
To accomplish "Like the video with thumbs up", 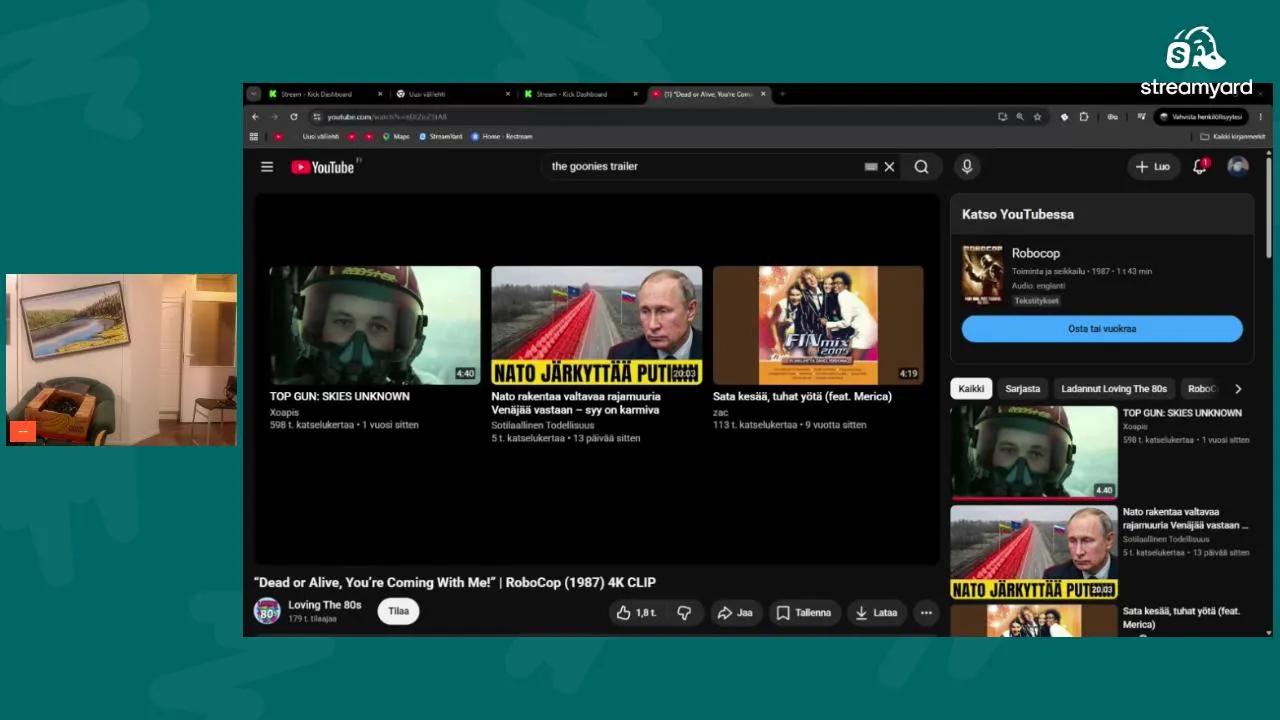I will point(635,613).
